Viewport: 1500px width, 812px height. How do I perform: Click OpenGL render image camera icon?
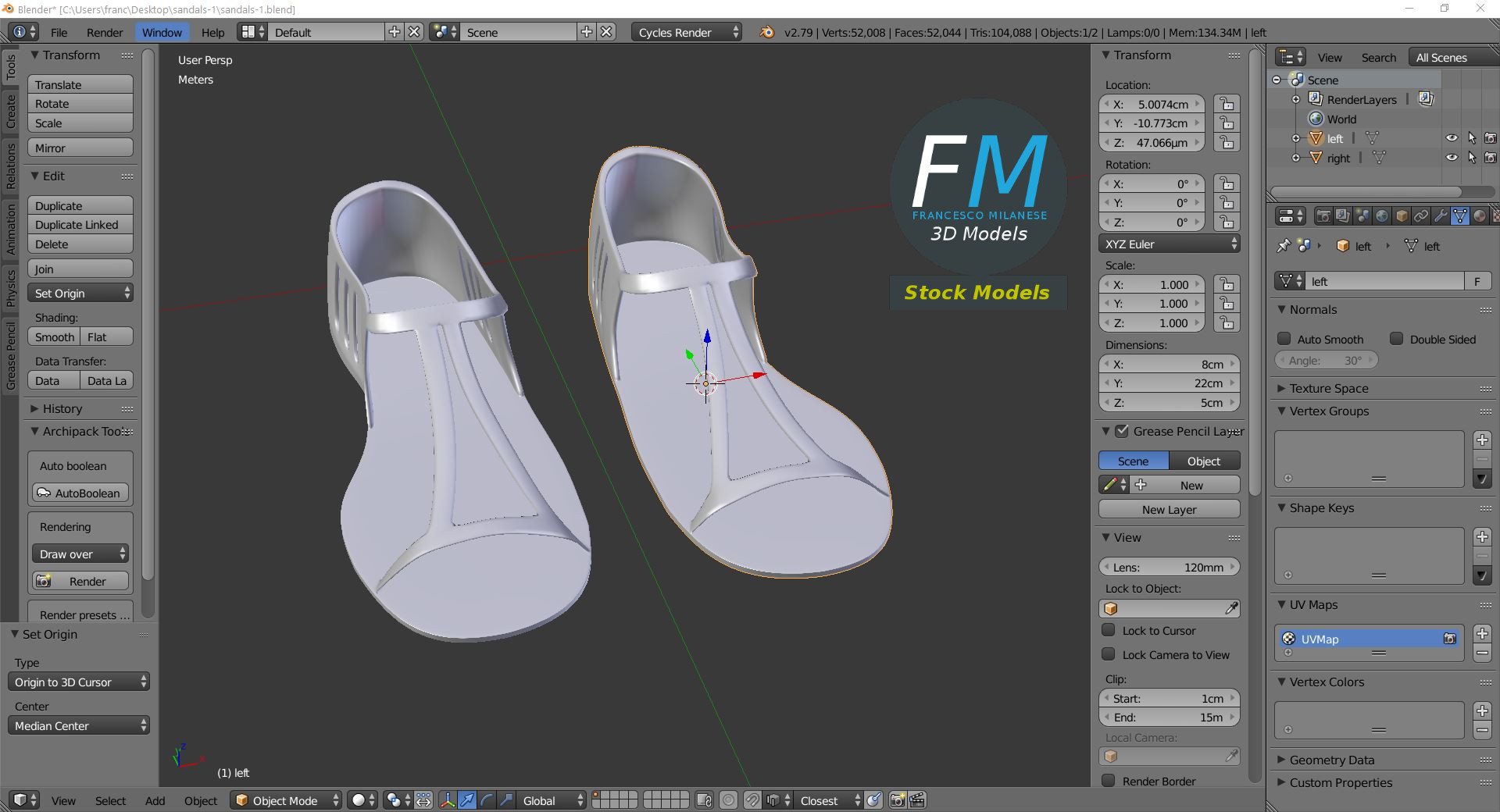(898, 800)
